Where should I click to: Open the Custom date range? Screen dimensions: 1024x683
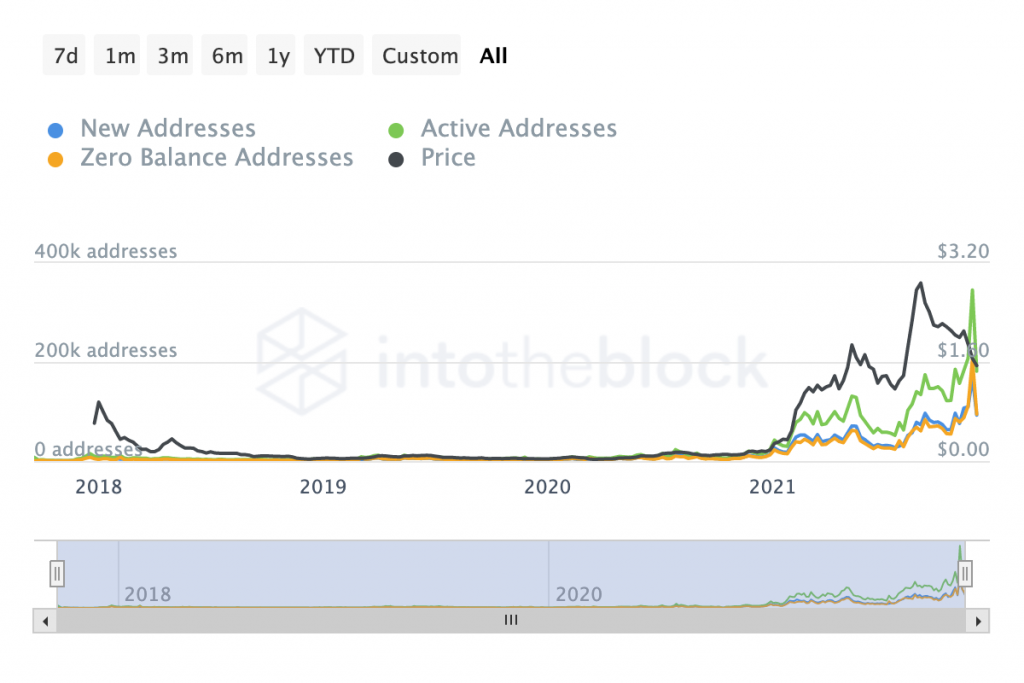(x=420, y=56)
